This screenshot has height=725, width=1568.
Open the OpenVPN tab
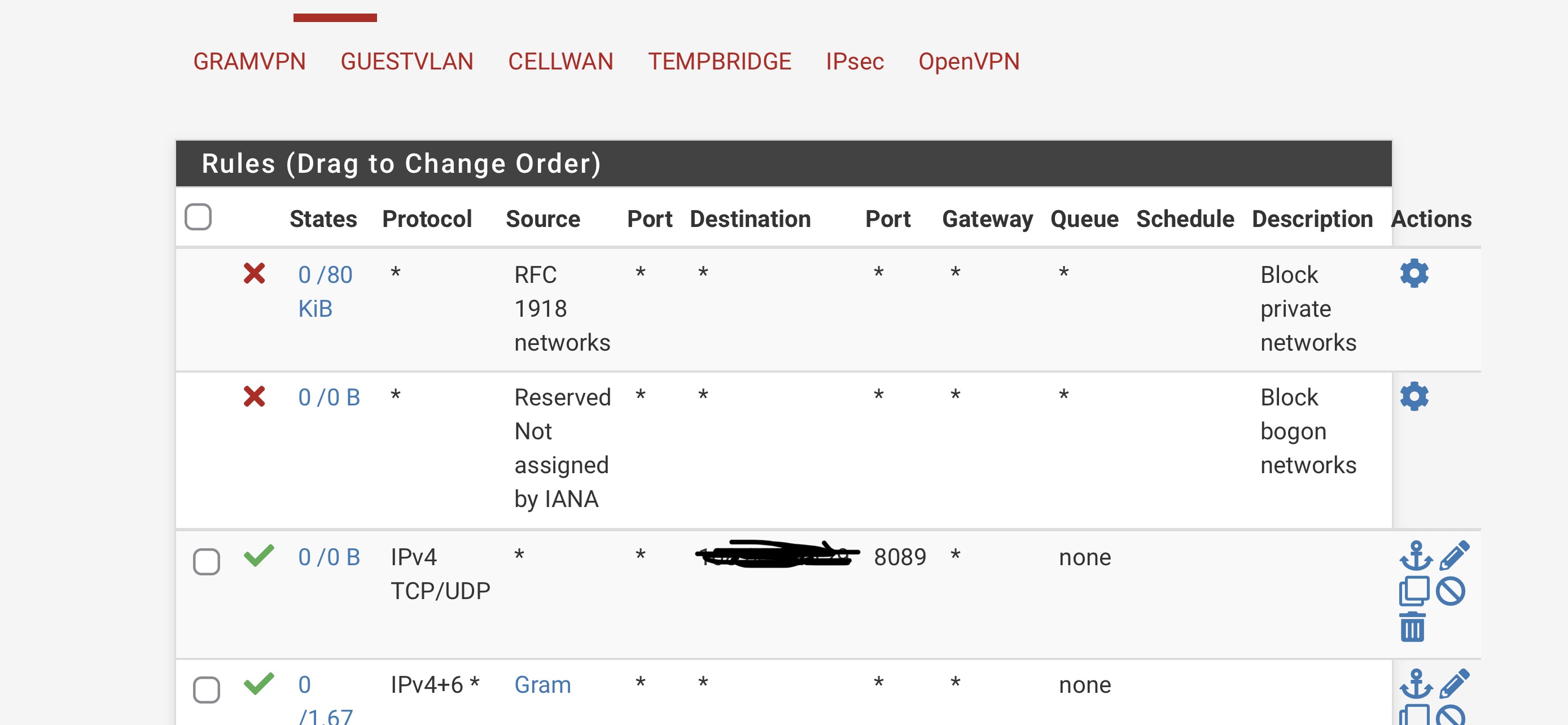969,62
